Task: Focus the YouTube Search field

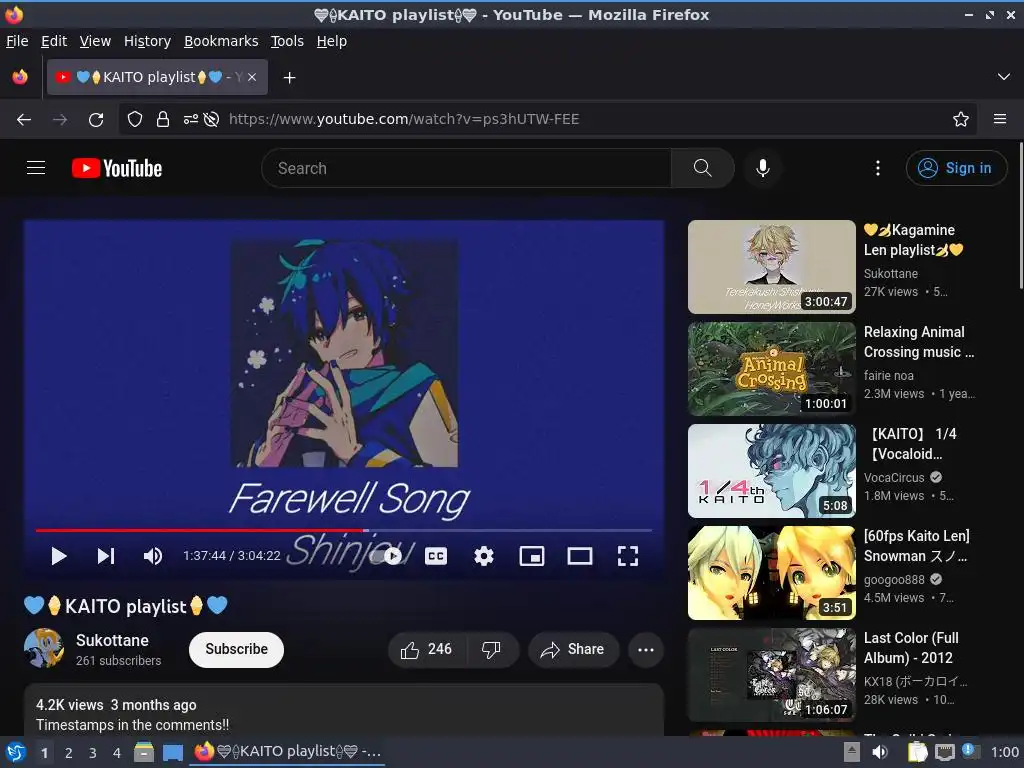Action: 466,168
